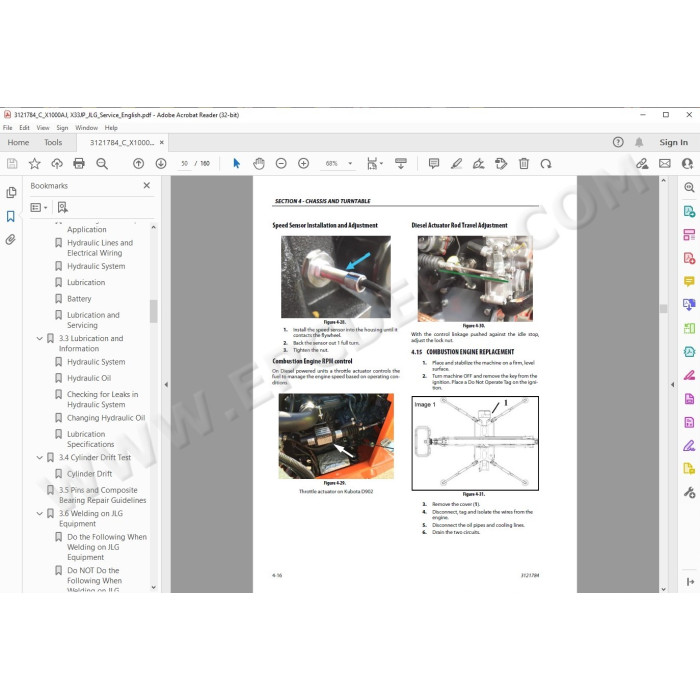Click the bookmarks panel scrollbar thumb
This screenshot has height=700, width=700.
tap(154, 311)
